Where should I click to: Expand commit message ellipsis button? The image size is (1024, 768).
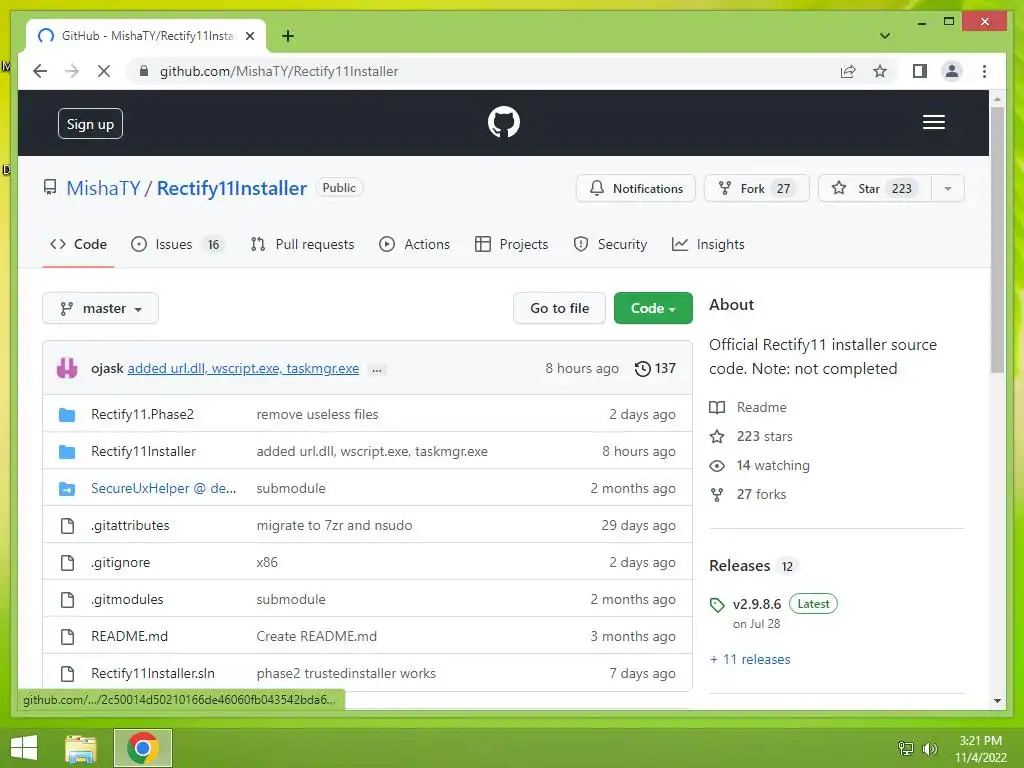click(x=377, y=370)
